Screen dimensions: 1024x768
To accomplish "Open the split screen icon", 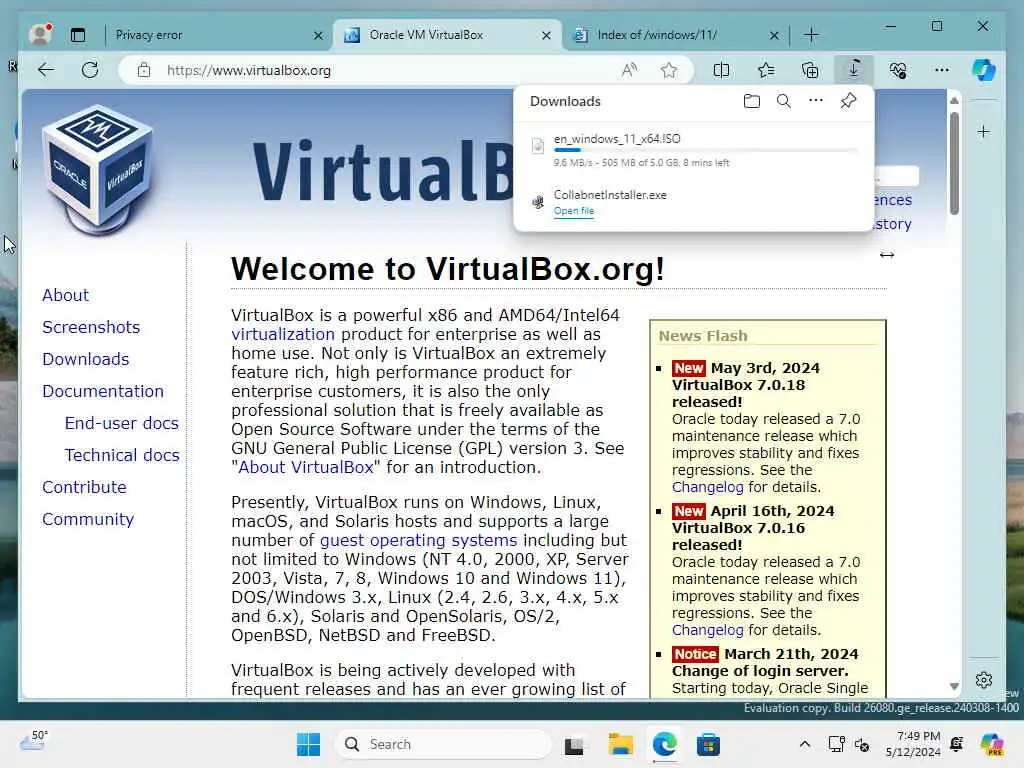I will (x=721, y=70).
